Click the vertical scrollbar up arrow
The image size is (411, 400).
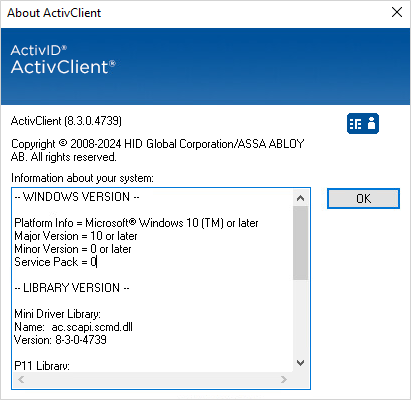pyautogui.click(x=300, y=198)
